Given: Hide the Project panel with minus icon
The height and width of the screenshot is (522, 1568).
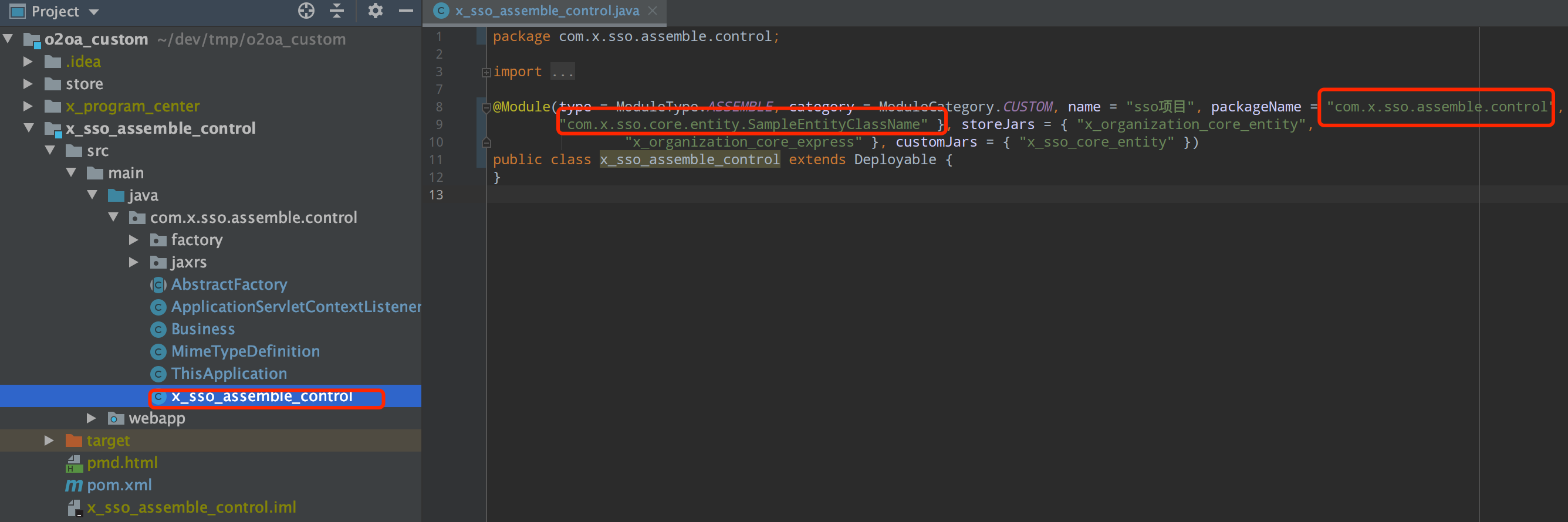Looking at the screenshot, I should [405, 11].
